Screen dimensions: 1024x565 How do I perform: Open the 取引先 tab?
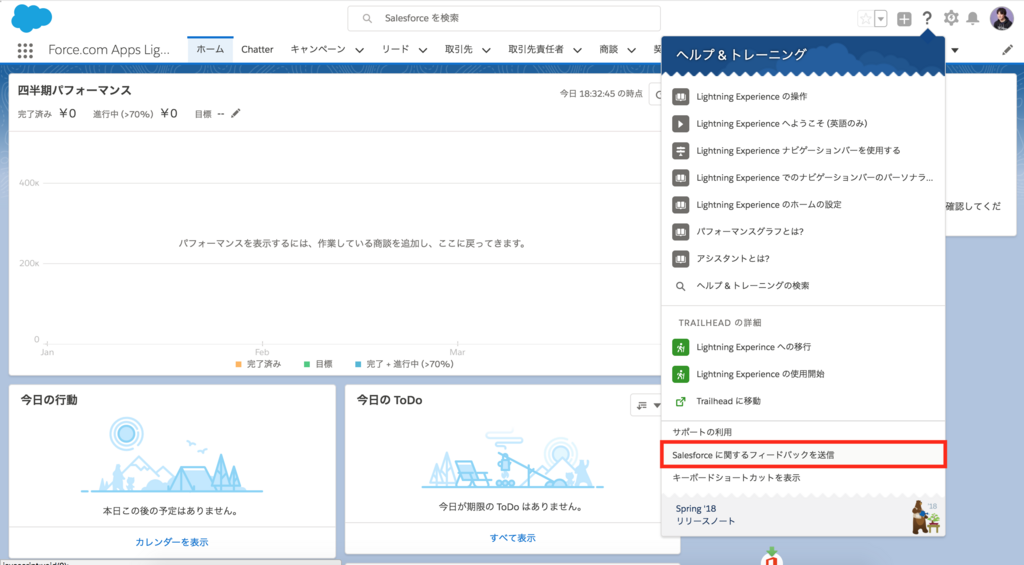pyautogui.click(x=458, y=50)
